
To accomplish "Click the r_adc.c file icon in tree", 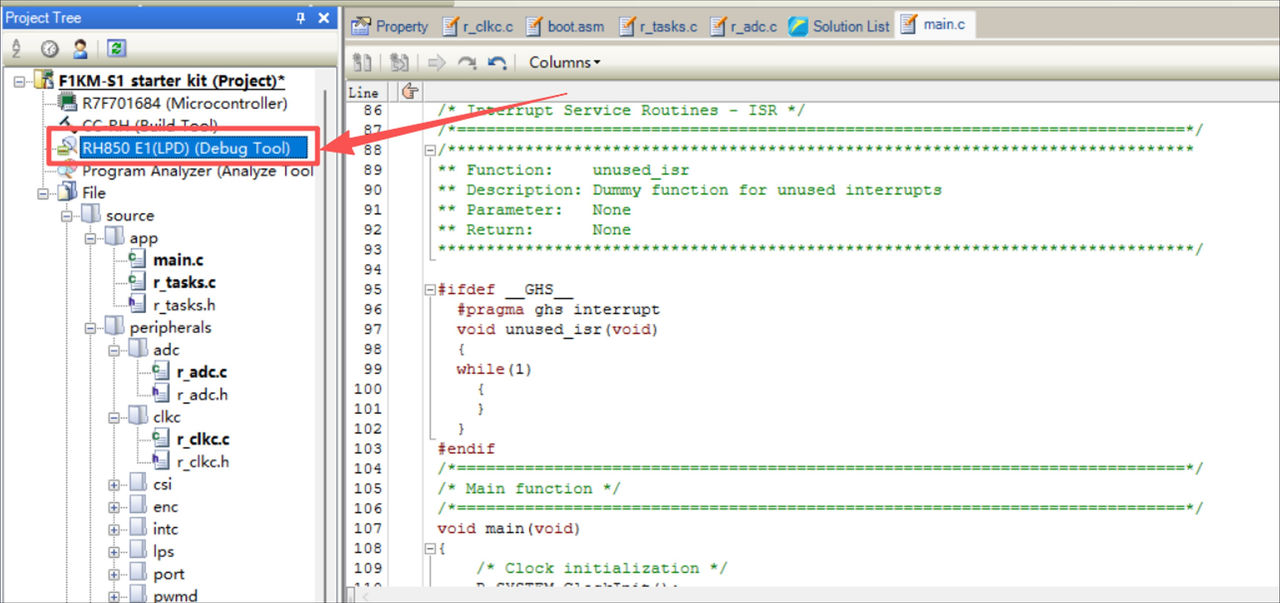I will point(161,372).
